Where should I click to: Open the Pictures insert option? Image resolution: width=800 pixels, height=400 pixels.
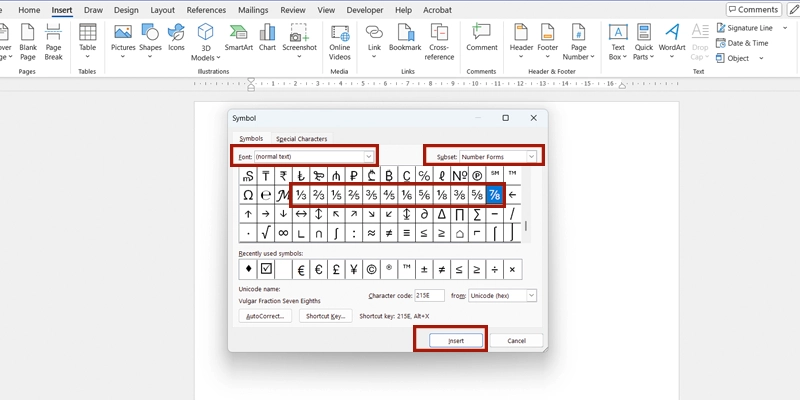[123, 37]
